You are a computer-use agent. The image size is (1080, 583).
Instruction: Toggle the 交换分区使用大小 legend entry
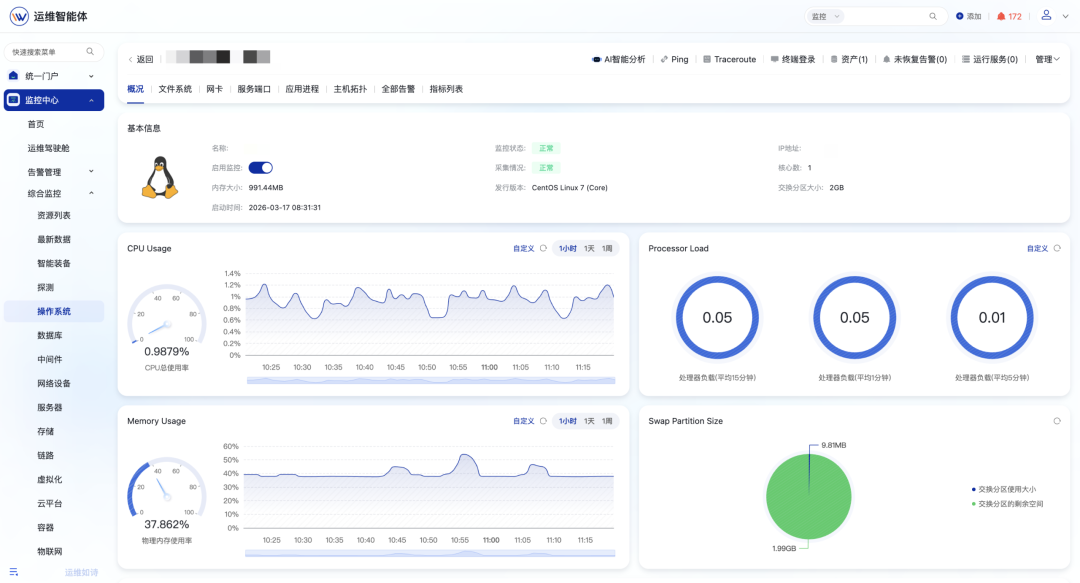1004,489
